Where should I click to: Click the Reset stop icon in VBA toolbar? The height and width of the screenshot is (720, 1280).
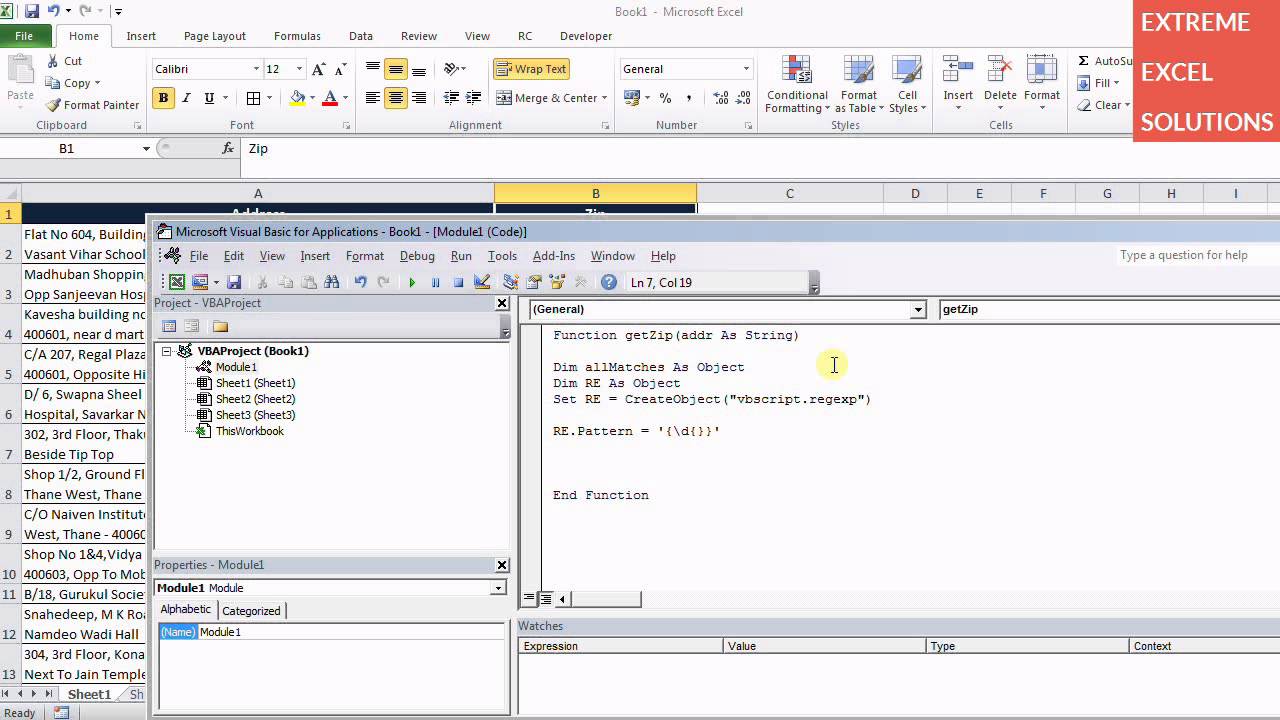(x=458, y=283)
